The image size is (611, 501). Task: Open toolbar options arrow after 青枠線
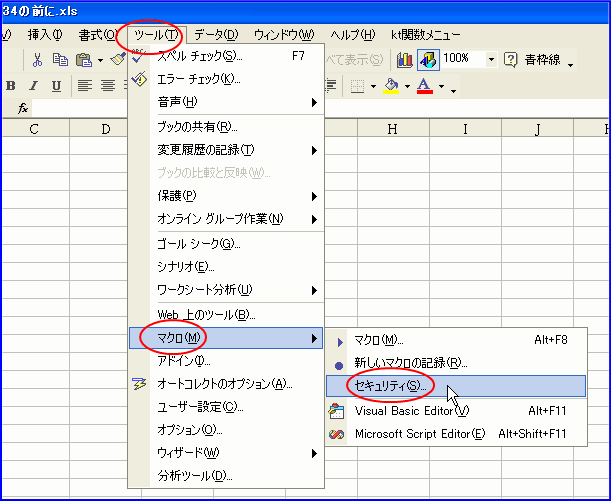click(570, 65)
